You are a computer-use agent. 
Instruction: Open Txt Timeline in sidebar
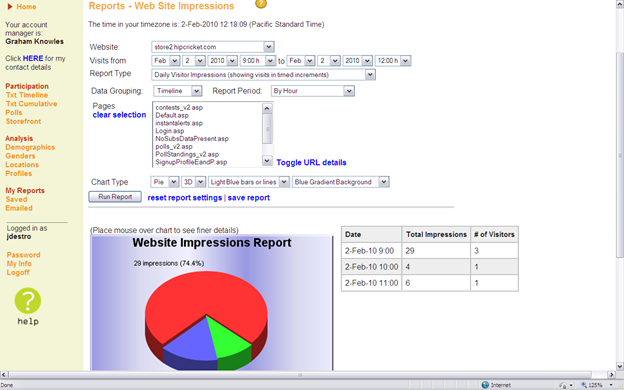[27, 95]
